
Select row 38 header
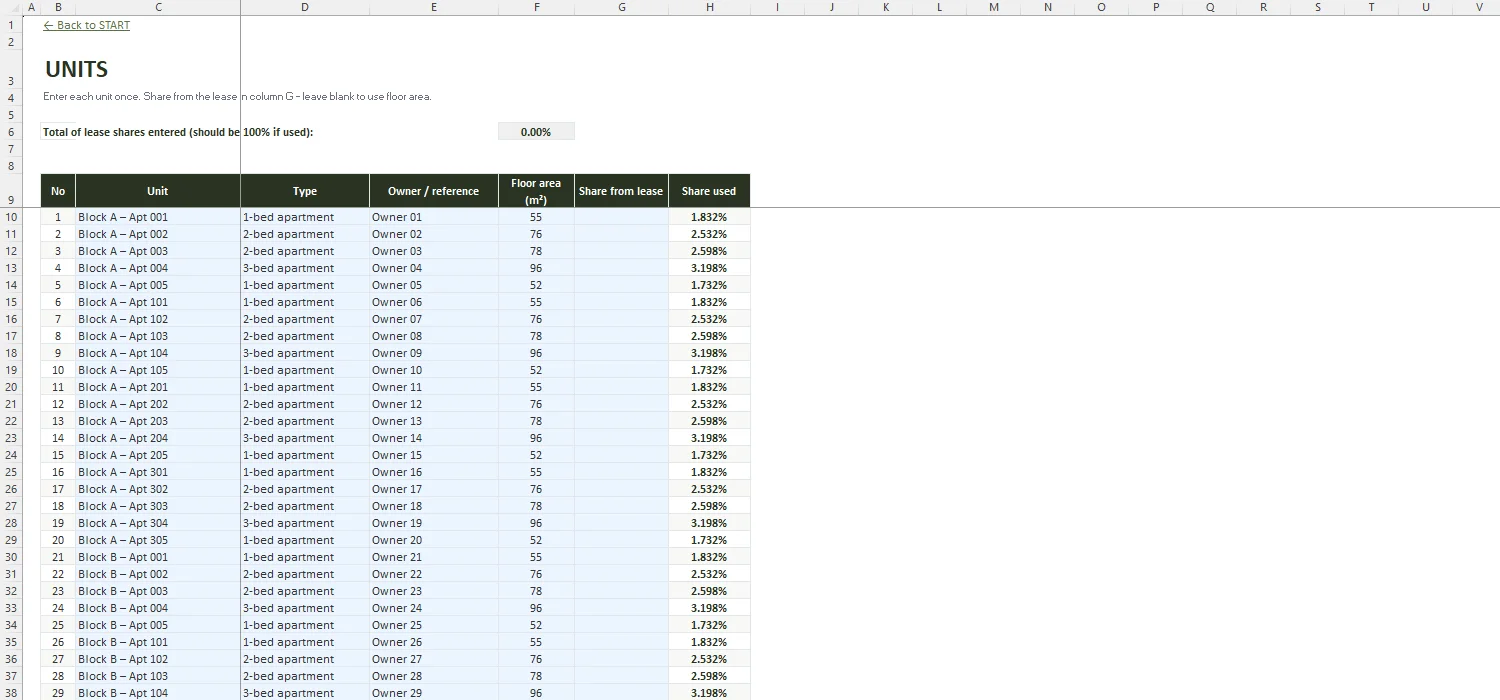pyautogui.click(x=11, y=693)
